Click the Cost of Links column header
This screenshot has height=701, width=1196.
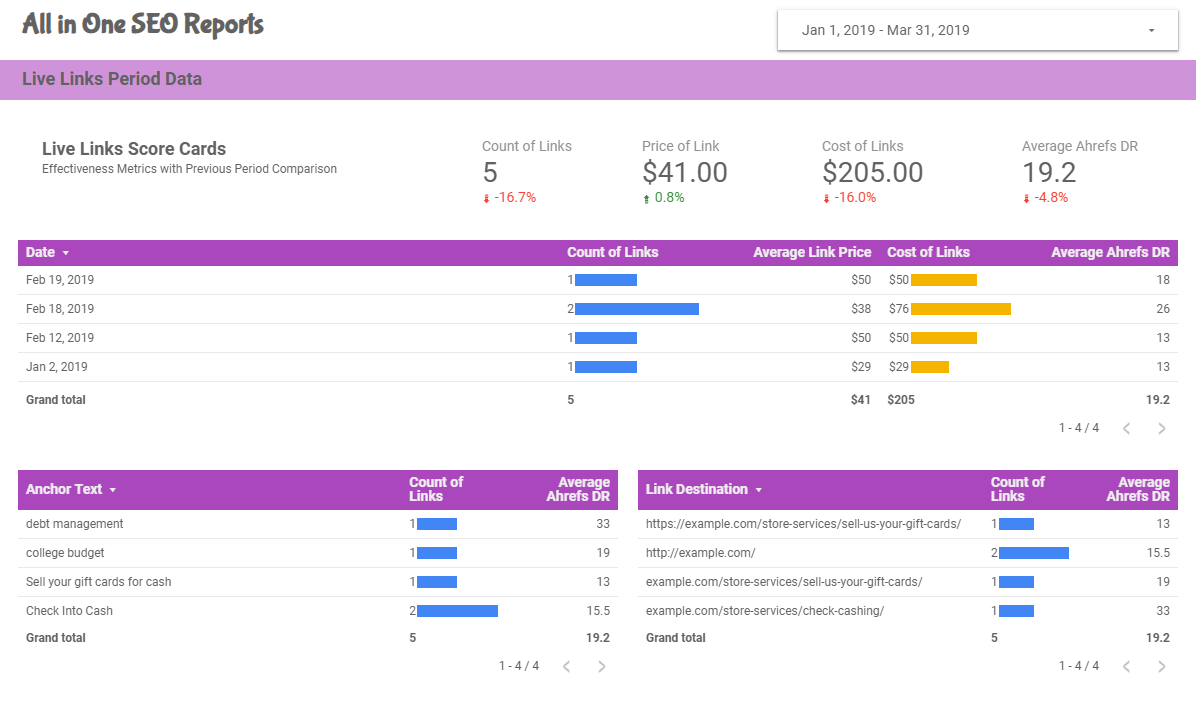click(928, 252)
